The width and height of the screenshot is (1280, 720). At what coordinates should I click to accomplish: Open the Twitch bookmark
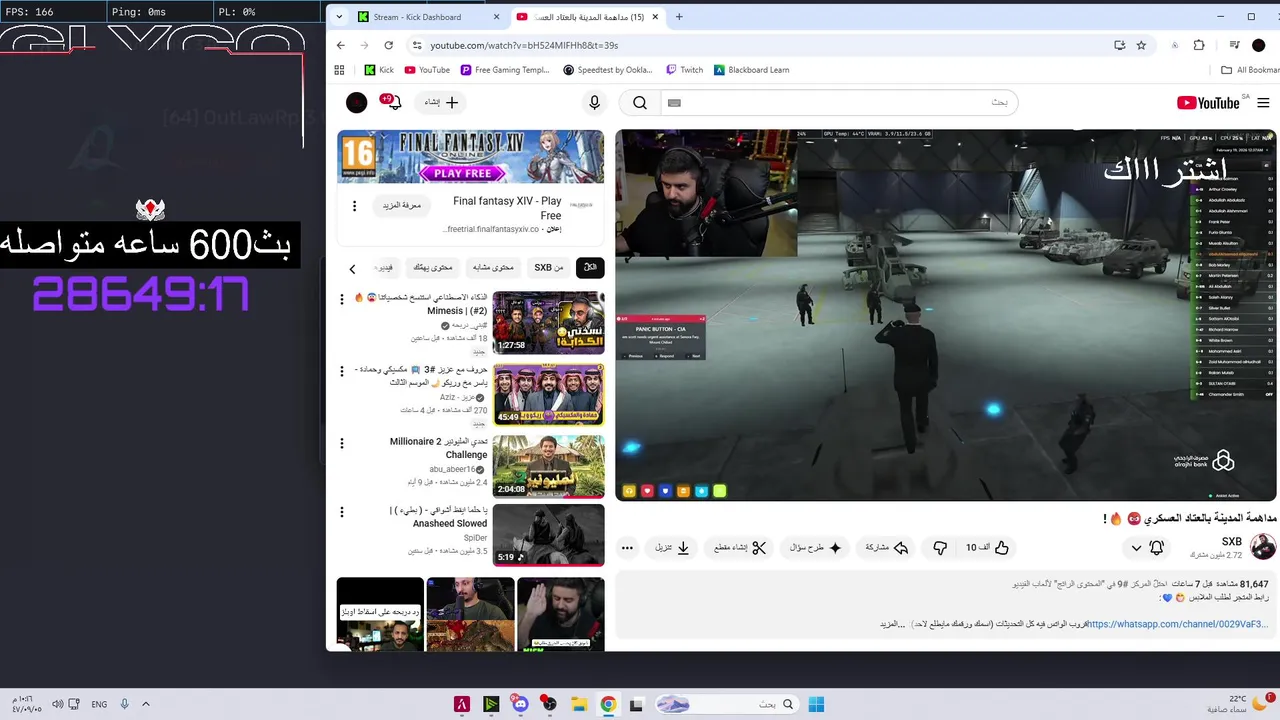685,70
